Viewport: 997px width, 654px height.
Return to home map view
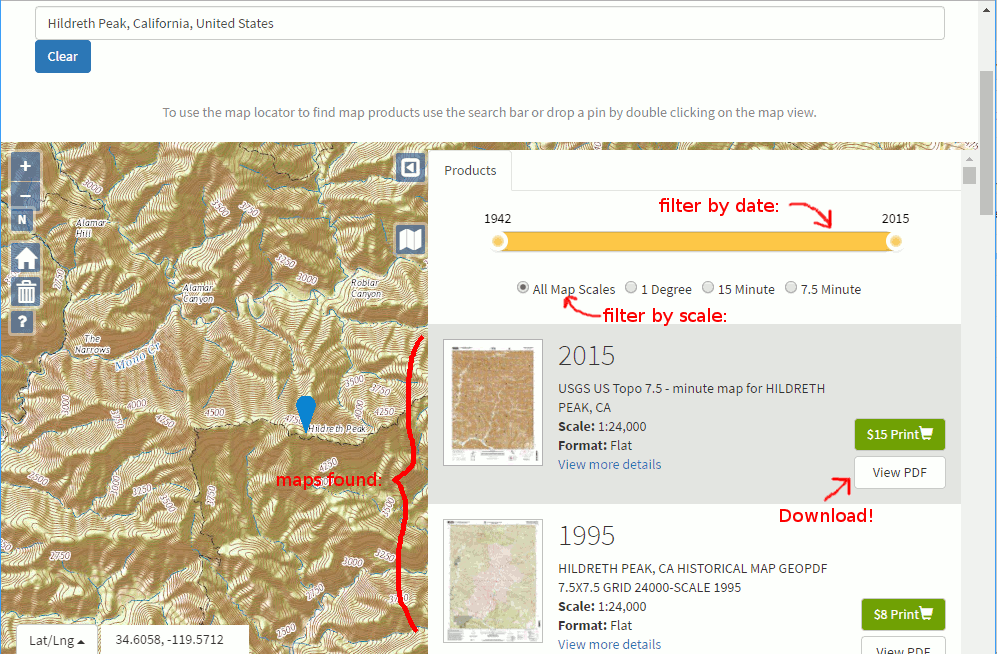[24, 257]
